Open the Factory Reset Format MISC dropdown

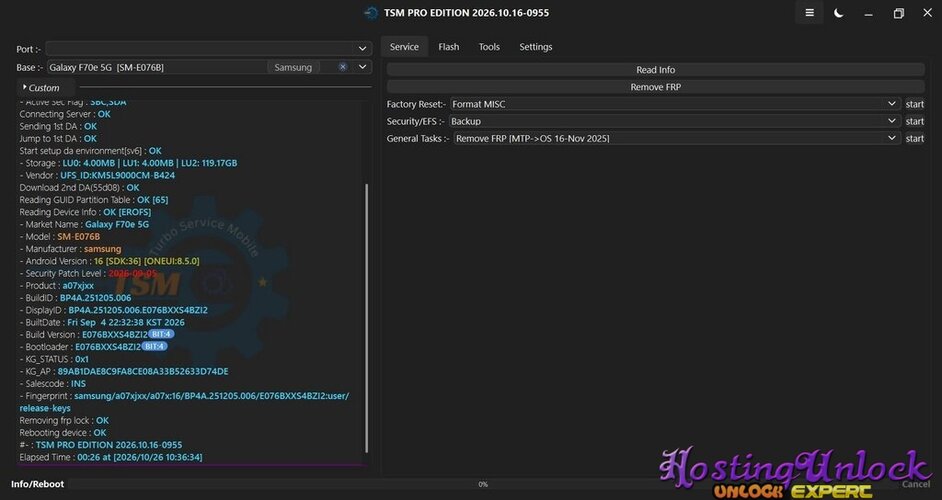click(x=675, y=104)
